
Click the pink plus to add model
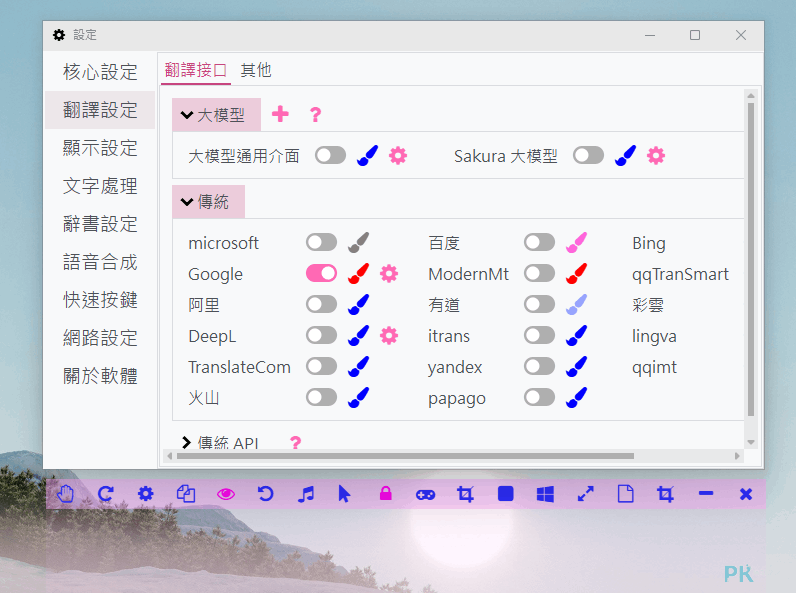pyautogui.click(x=280, y=114)
